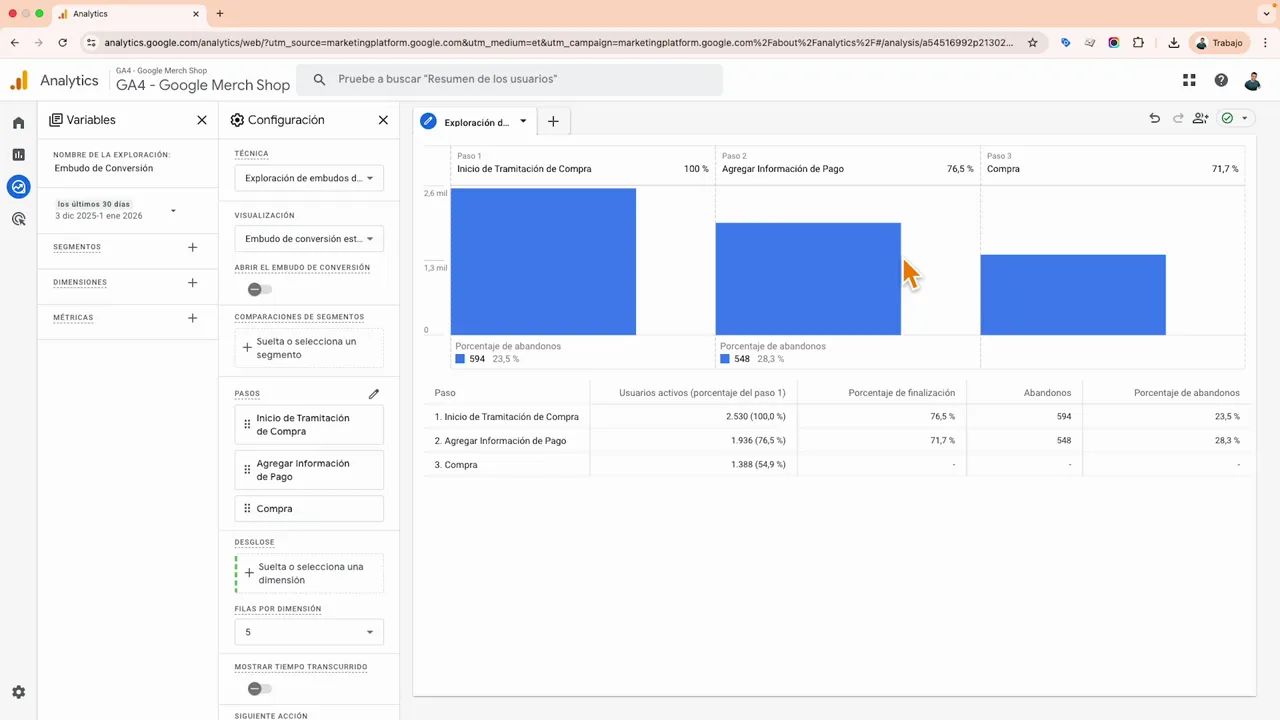Open Advertising icon in left sidebar
The width and height of the screenshot is (1280, 720).
tap(18, 218)
